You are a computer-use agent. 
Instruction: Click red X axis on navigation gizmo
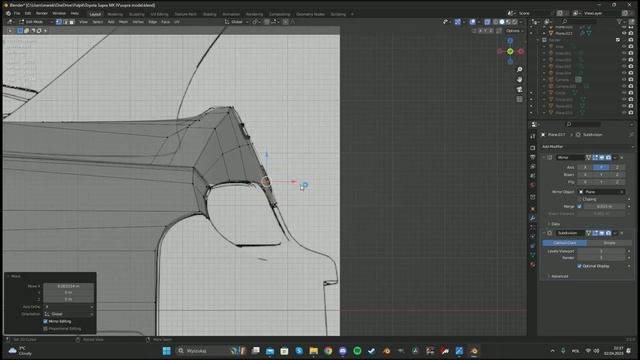click(521, 51)
